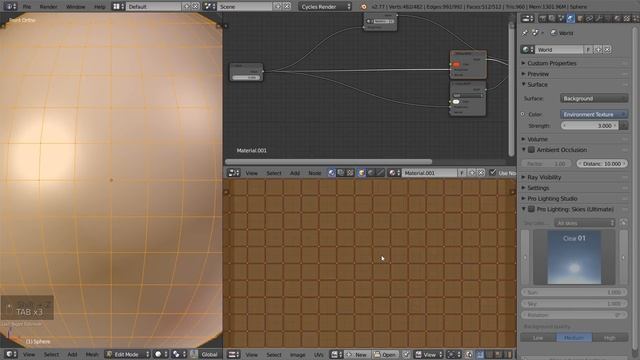Select Medium background quality option
640x360 pixels.
(x=574, y=338)
